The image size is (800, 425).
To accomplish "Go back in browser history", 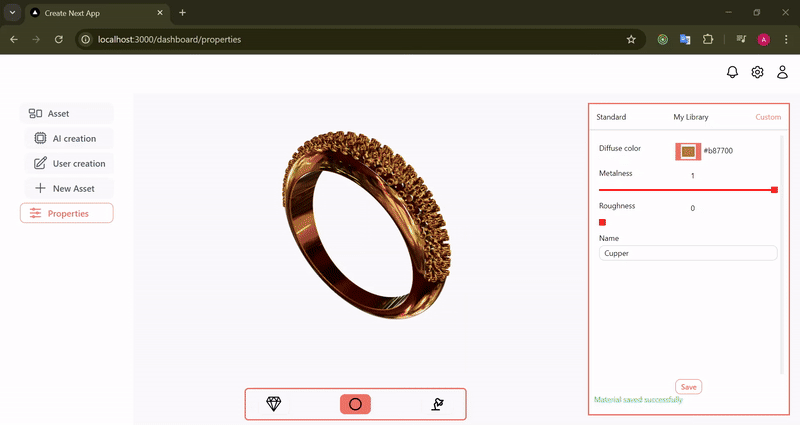I will [14, 39].
